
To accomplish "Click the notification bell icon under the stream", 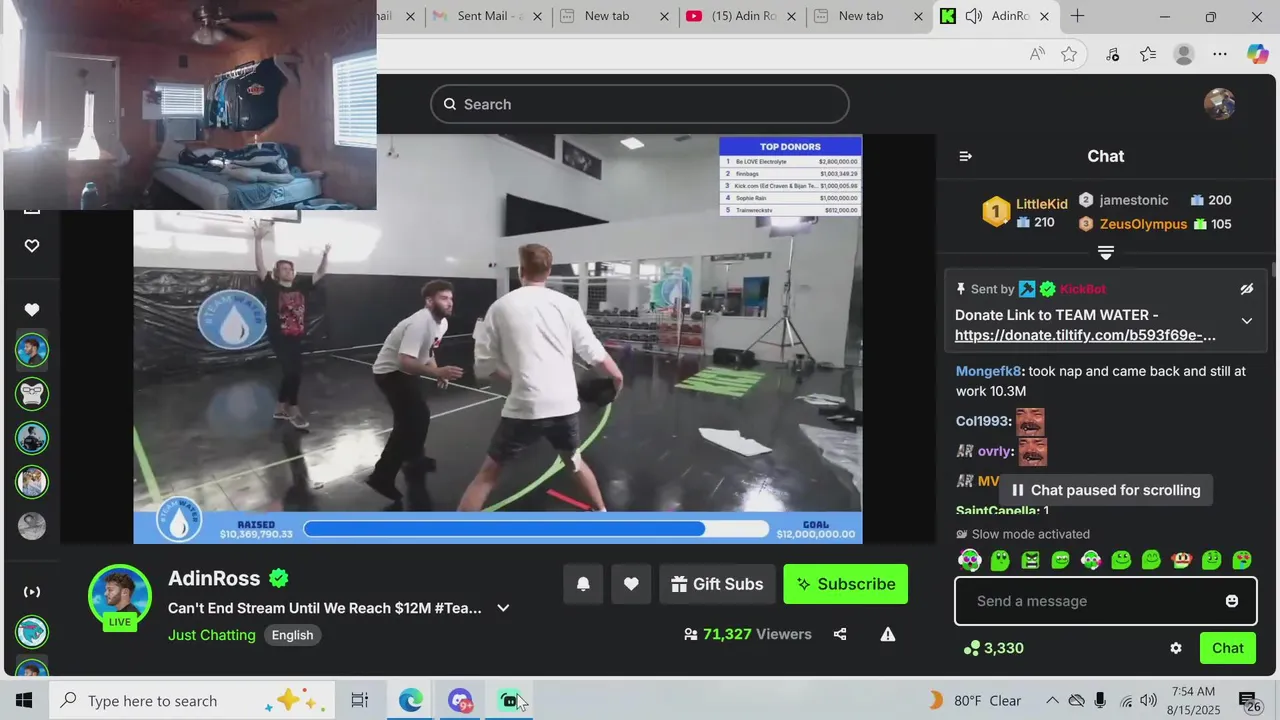I will (x=583, y=584).
